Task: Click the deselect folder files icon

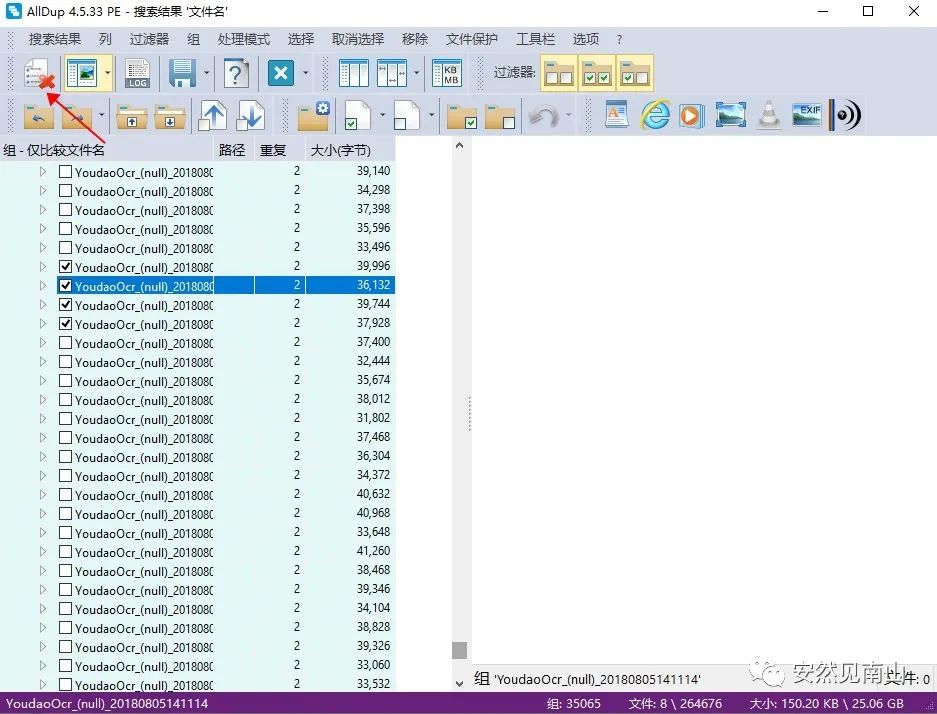Action: [x=500, y=116]
